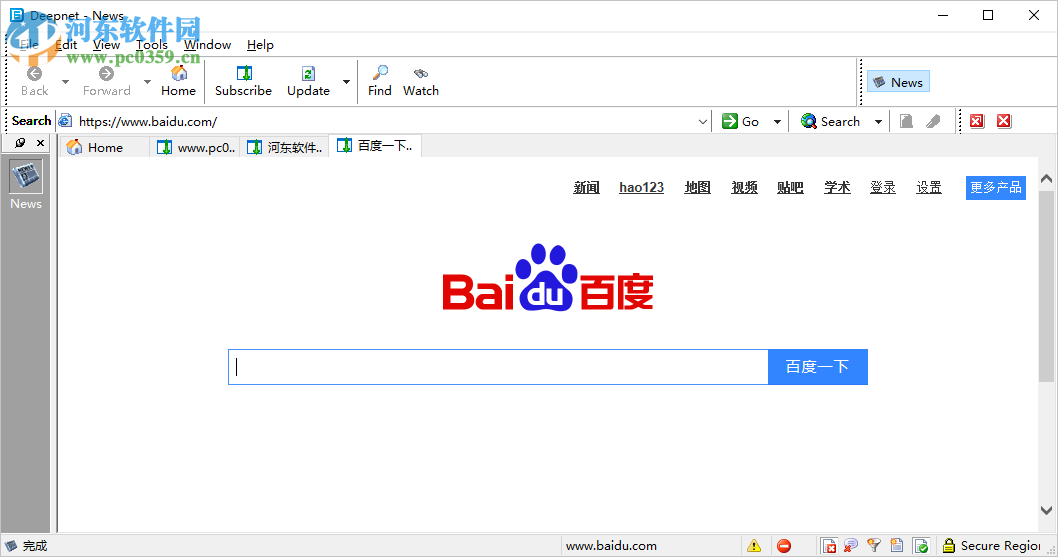Screen dimensions: 1058x557
Task: Click the 视频 link
Action: click(744, 187)
